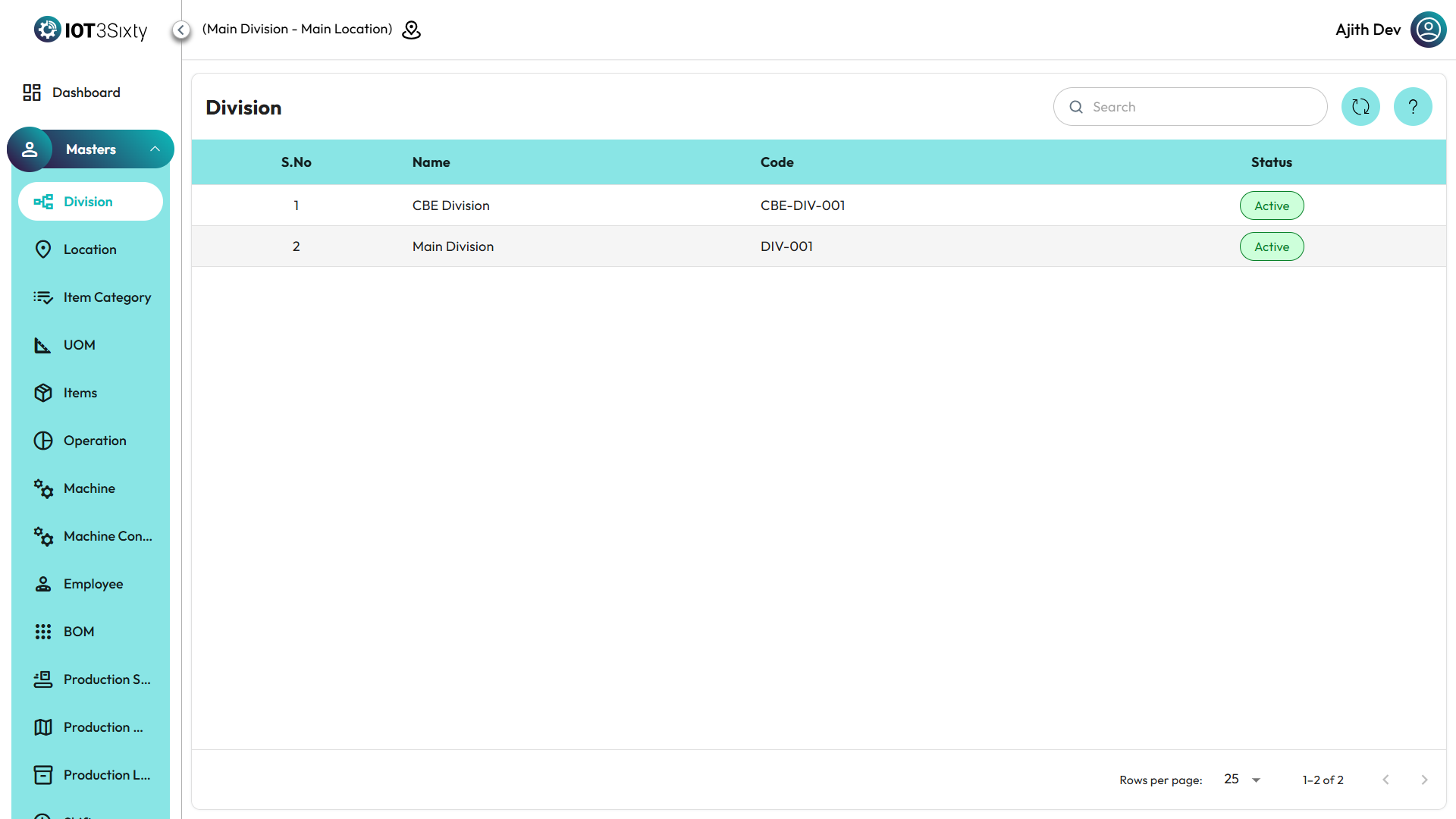1456x819 pixels.
Task: Click Active status of CBE Division
Action: pos(1272,206)
